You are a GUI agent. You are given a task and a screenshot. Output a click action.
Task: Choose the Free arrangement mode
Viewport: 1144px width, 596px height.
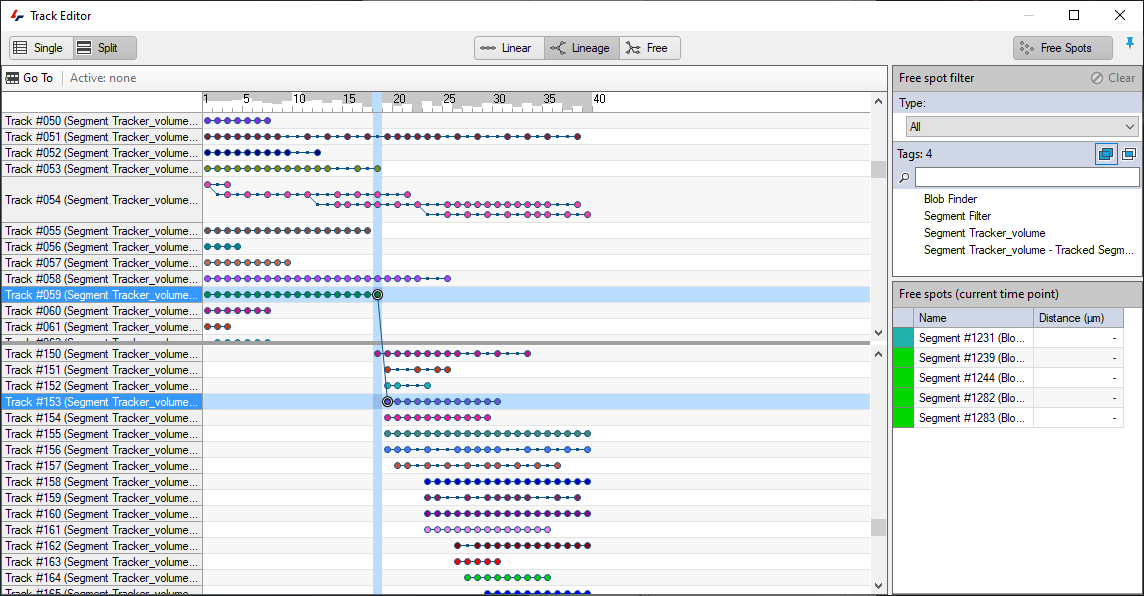[x=649, y=47]
